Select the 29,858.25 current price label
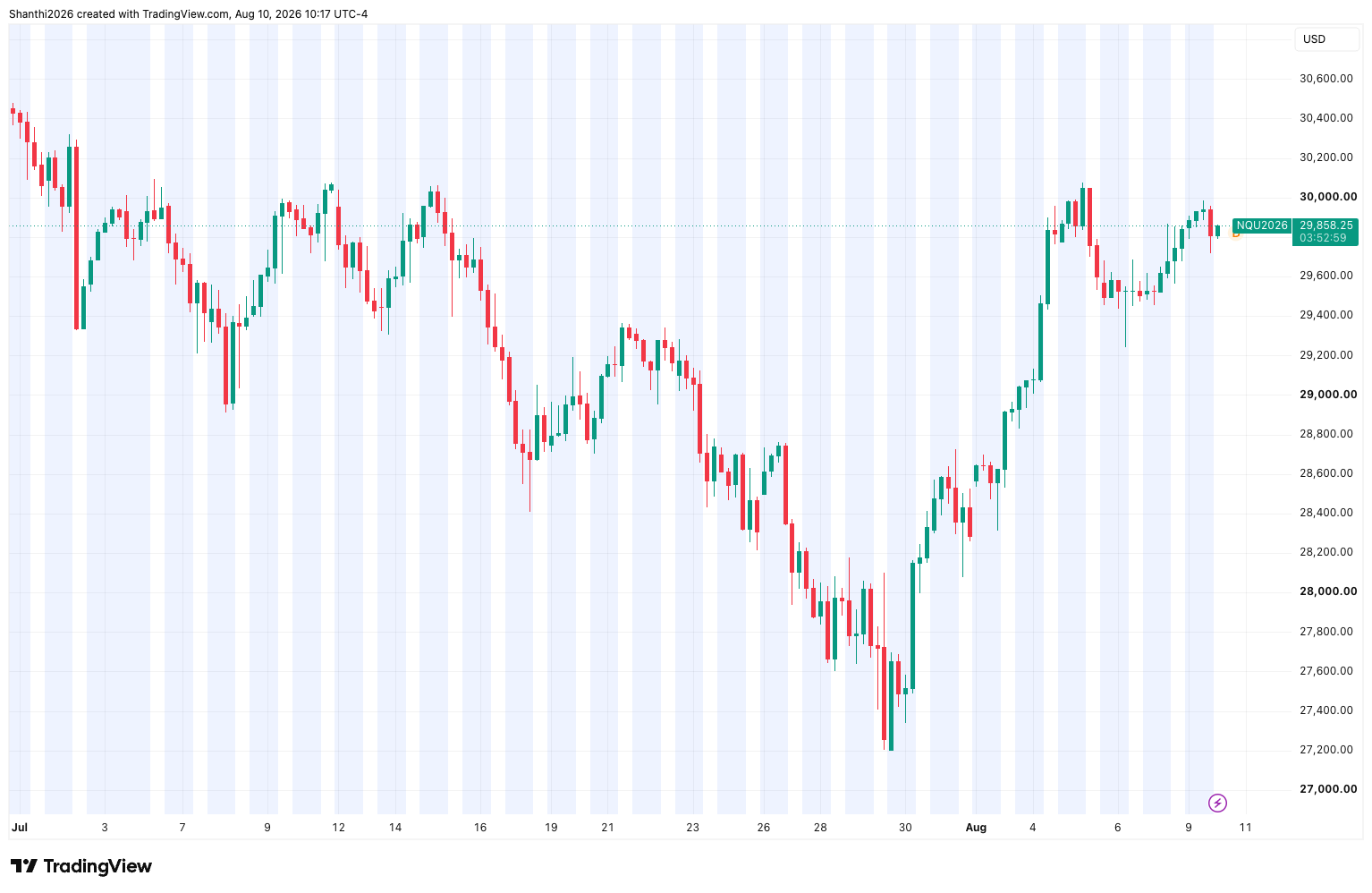This screenshot has height=893, width=1372. [x=1326, y=225]
